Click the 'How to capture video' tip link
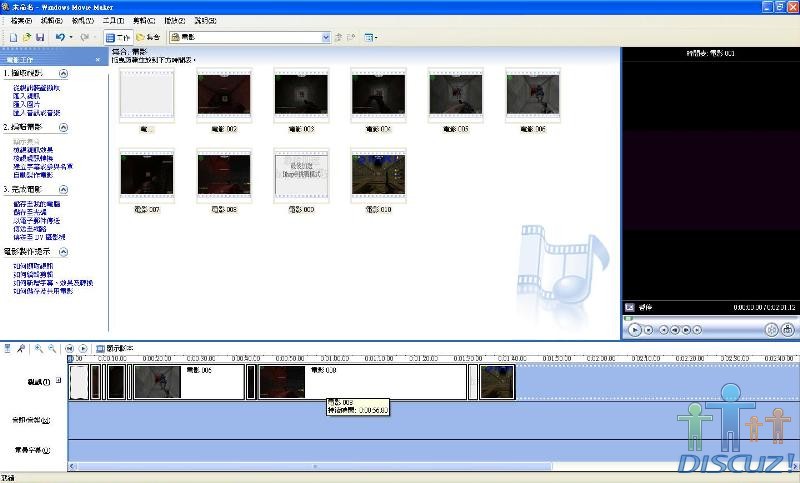Viewport: 800px width, 483px height. coord(33,266)
